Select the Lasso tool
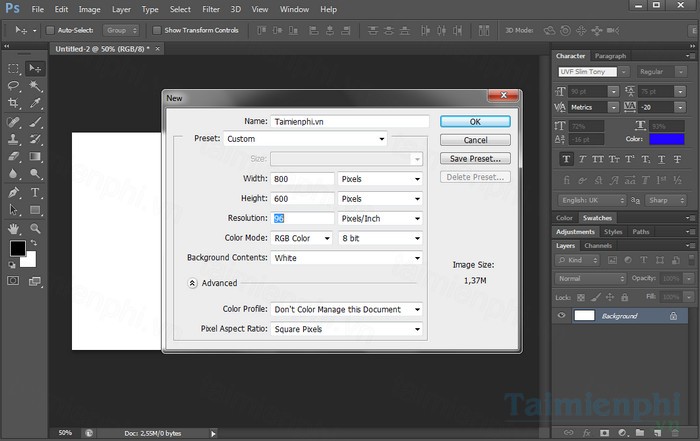Image resolution: width=700 pixels, height=441 pixels. tap(13, 86)
